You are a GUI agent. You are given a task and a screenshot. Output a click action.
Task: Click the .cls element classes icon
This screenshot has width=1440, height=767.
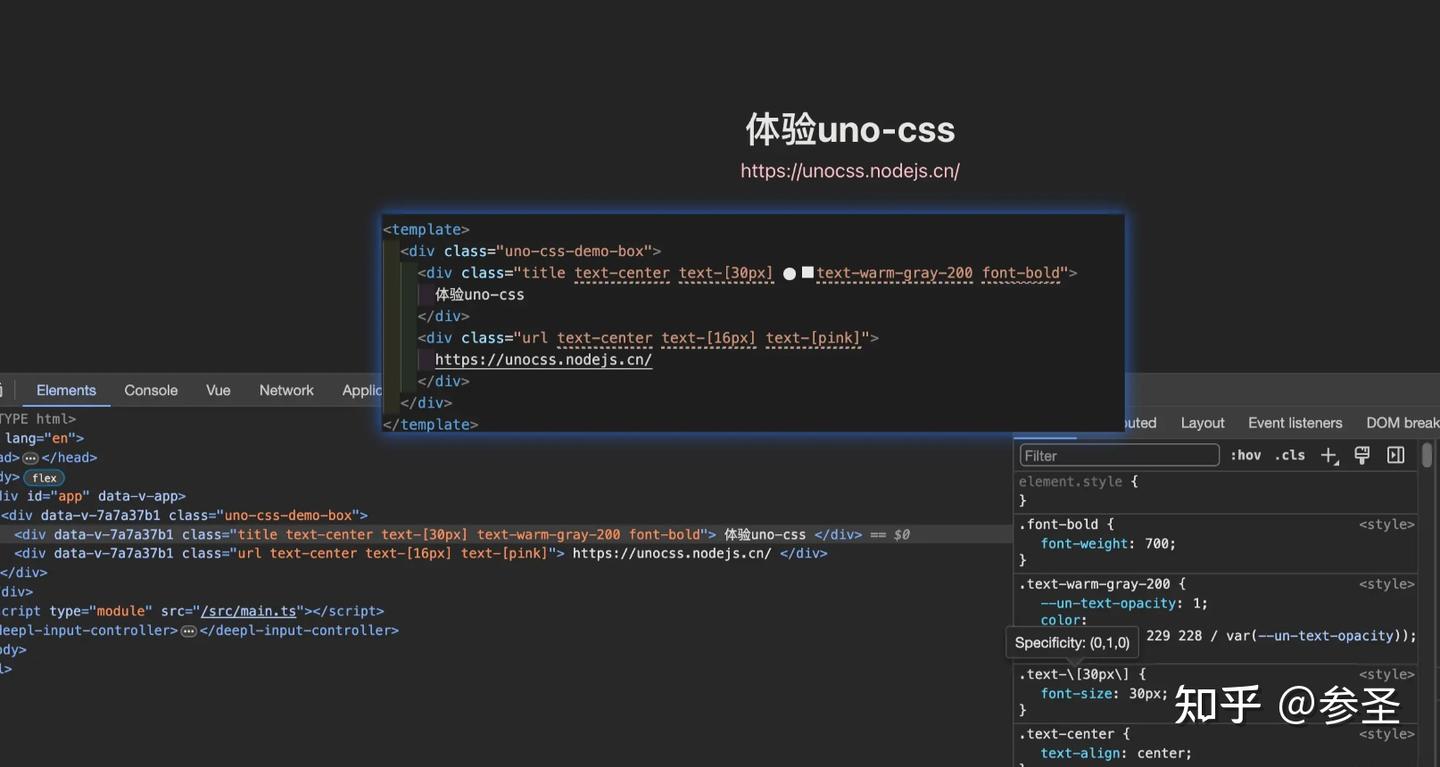[1289, 455]
